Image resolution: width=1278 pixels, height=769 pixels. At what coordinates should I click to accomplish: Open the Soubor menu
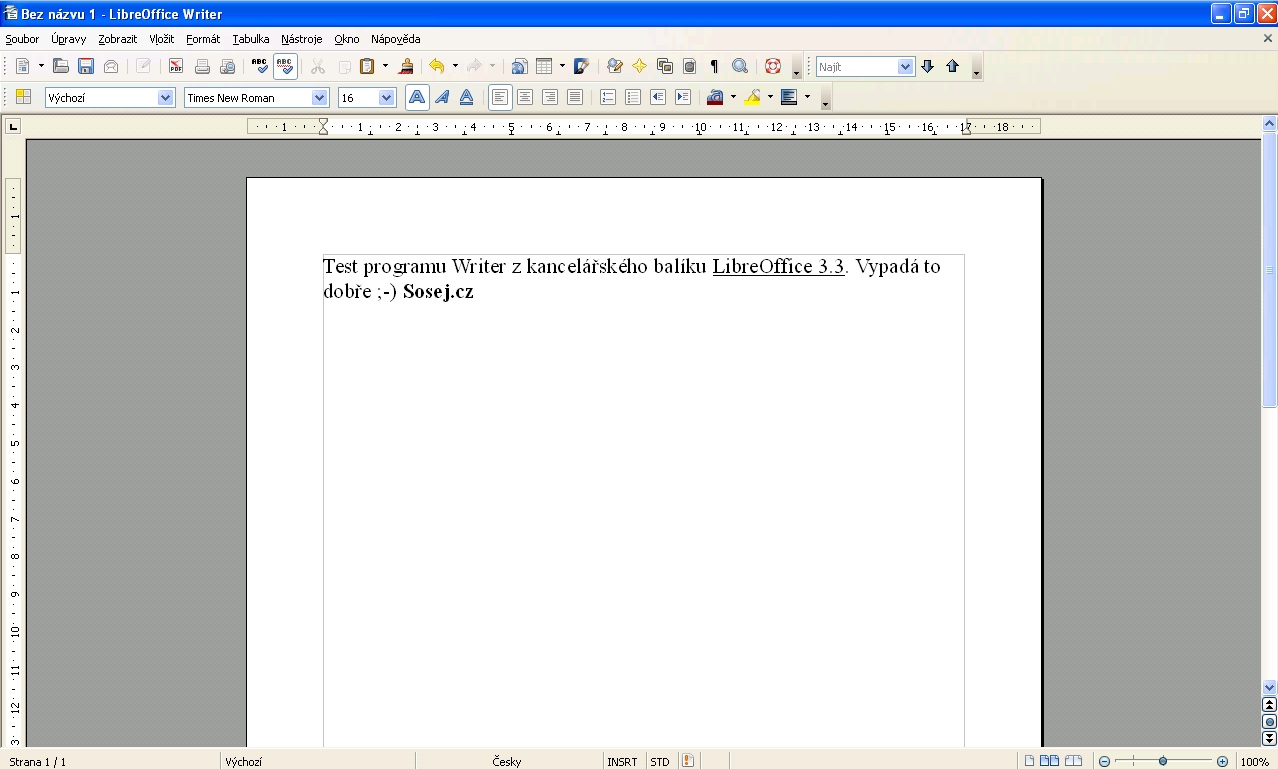(x=22, y=39)
